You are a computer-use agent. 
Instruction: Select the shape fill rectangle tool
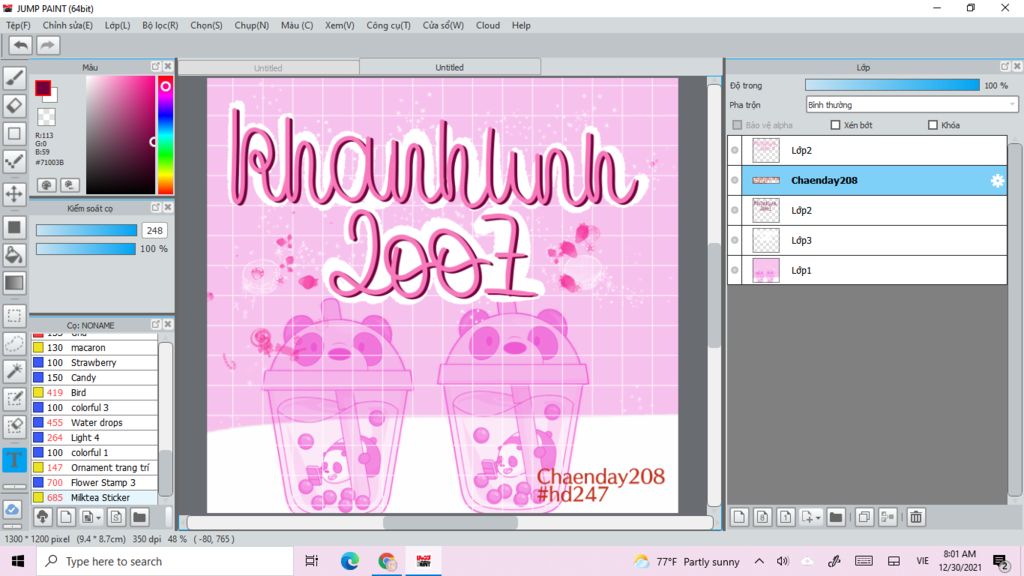(14, 227)
